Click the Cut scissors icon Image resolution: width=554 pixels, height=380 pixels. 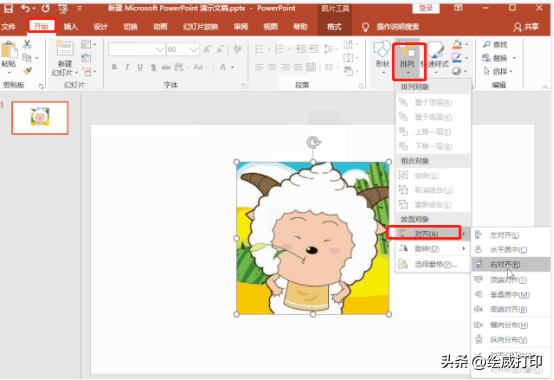coord(27,44)
